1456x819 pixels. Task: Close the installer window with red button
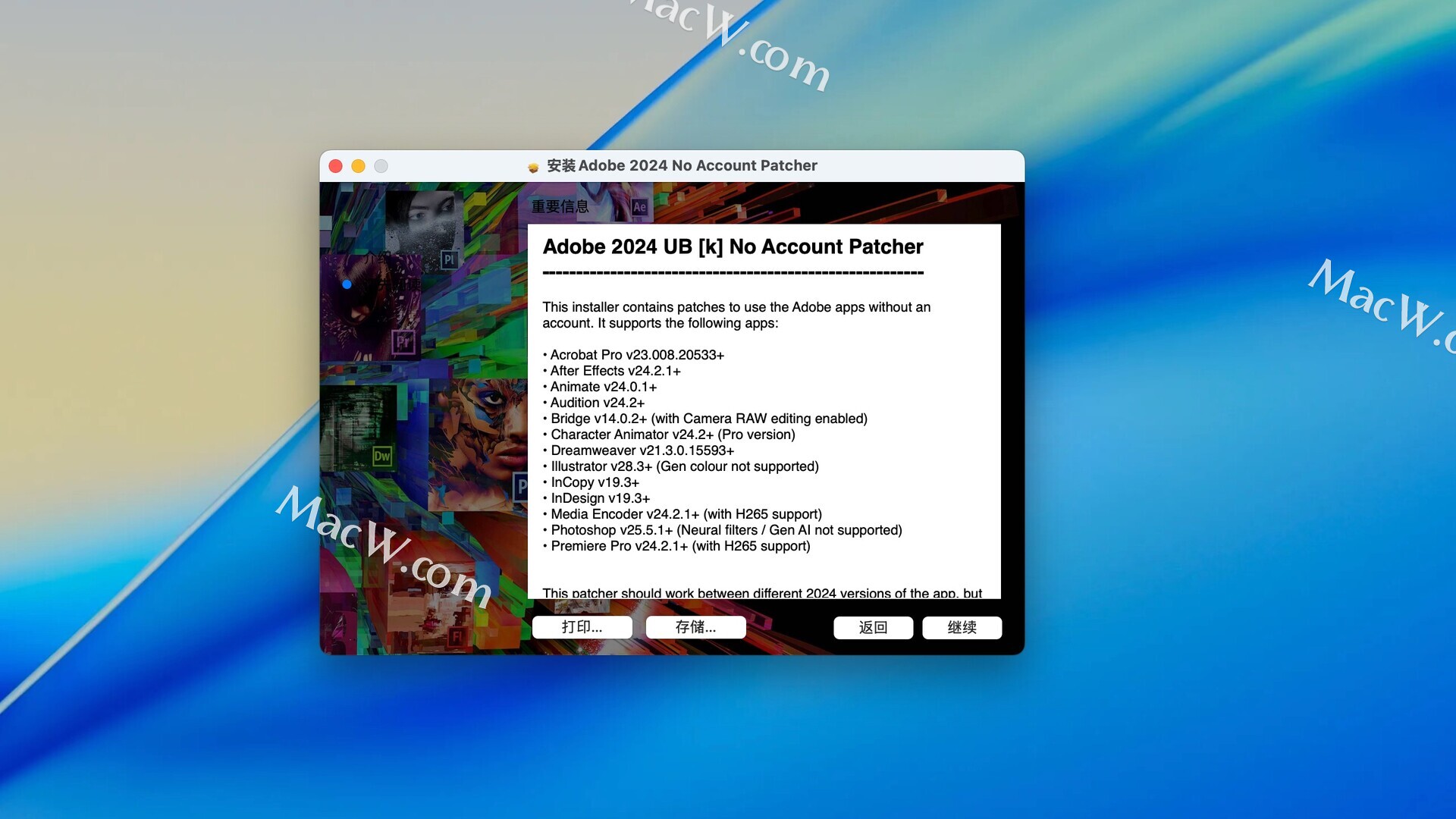pyautogui.click(x=336, y=165)
